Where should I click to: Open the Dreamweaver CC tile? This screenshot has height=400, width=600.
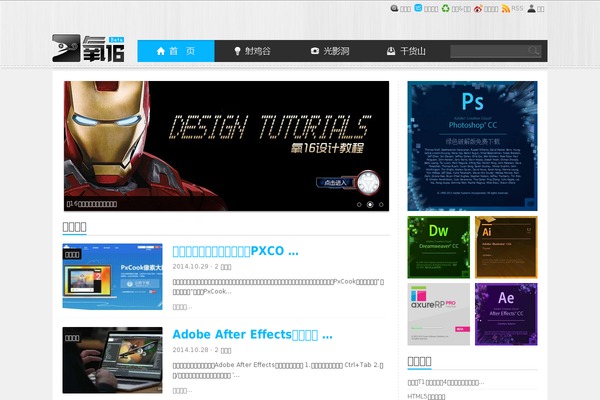click(439, 247)
